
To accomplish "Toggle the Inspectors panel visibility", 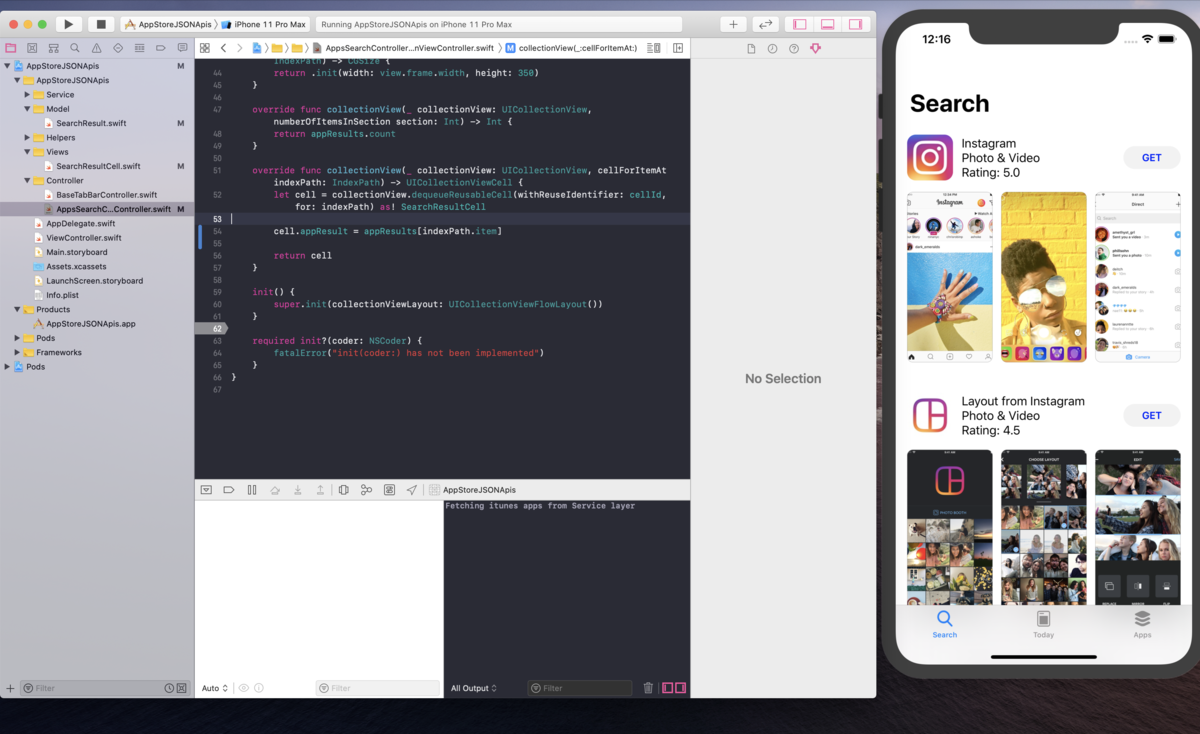I will tap(855, 24).
